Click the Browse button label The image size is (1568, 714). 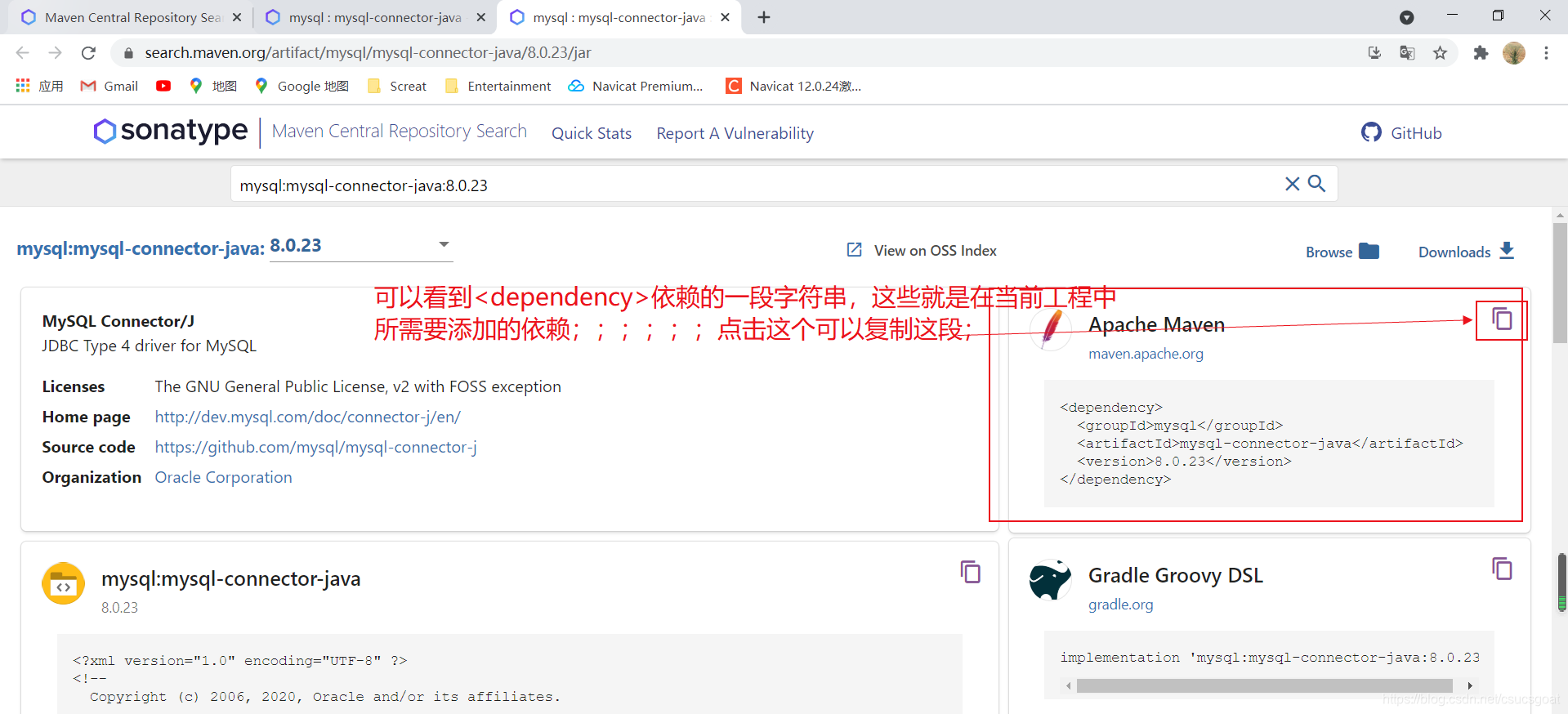(x=1329, y=252)
